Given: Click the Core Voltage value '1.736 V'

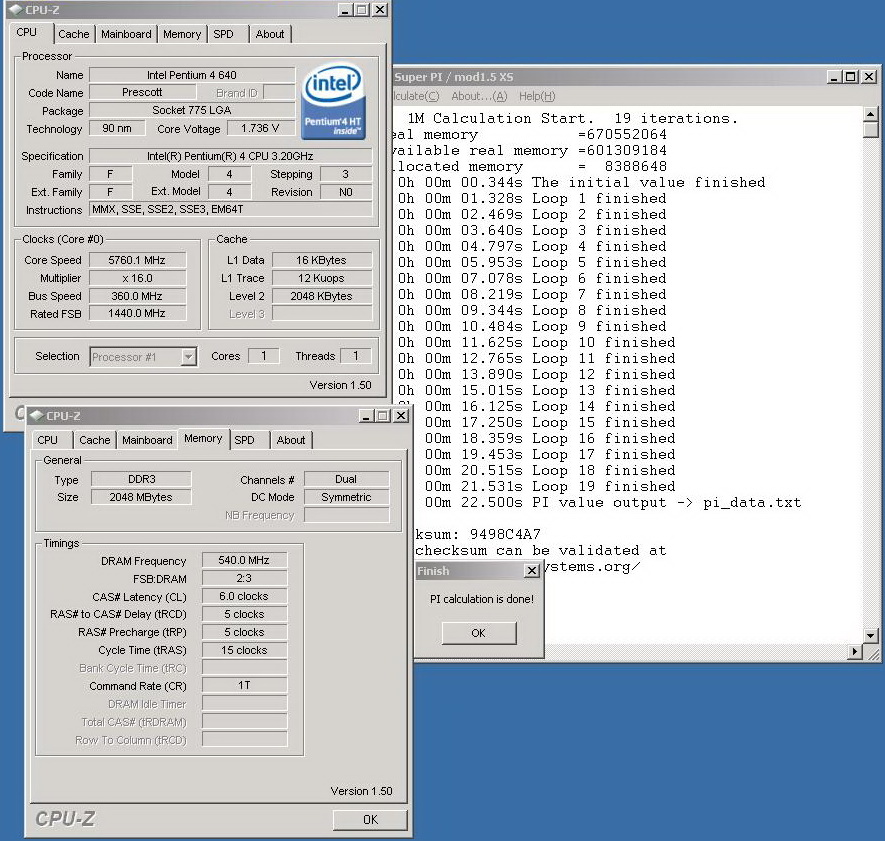Looking at the screenshot, I should 261,128.
